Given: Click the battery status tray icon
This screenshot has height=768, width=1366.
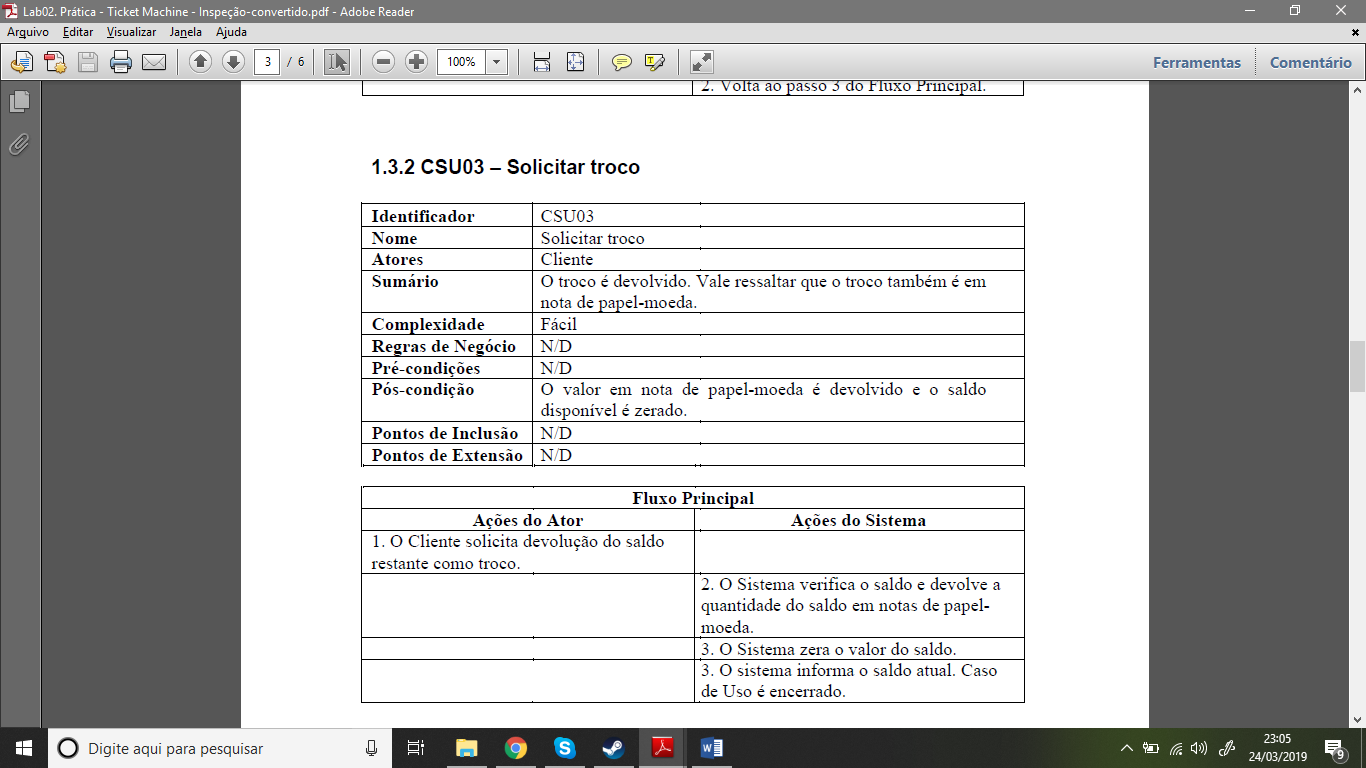Looking at the screenshot, I should click(x=1151, y=748).
